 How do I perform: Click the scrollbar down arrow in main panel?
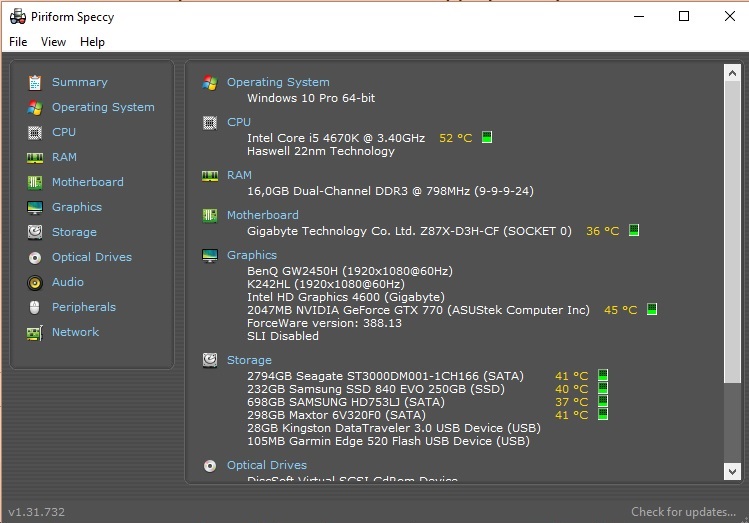point(732,471)
